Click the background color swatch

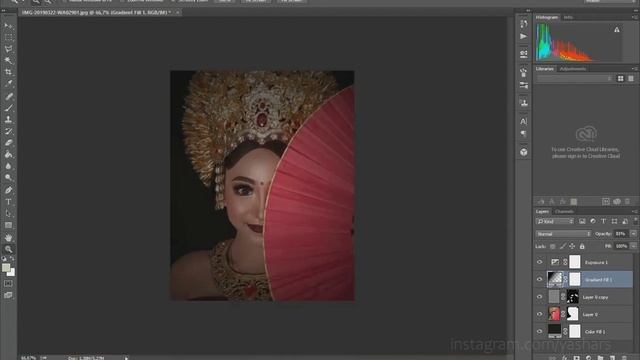pos(12,273)
